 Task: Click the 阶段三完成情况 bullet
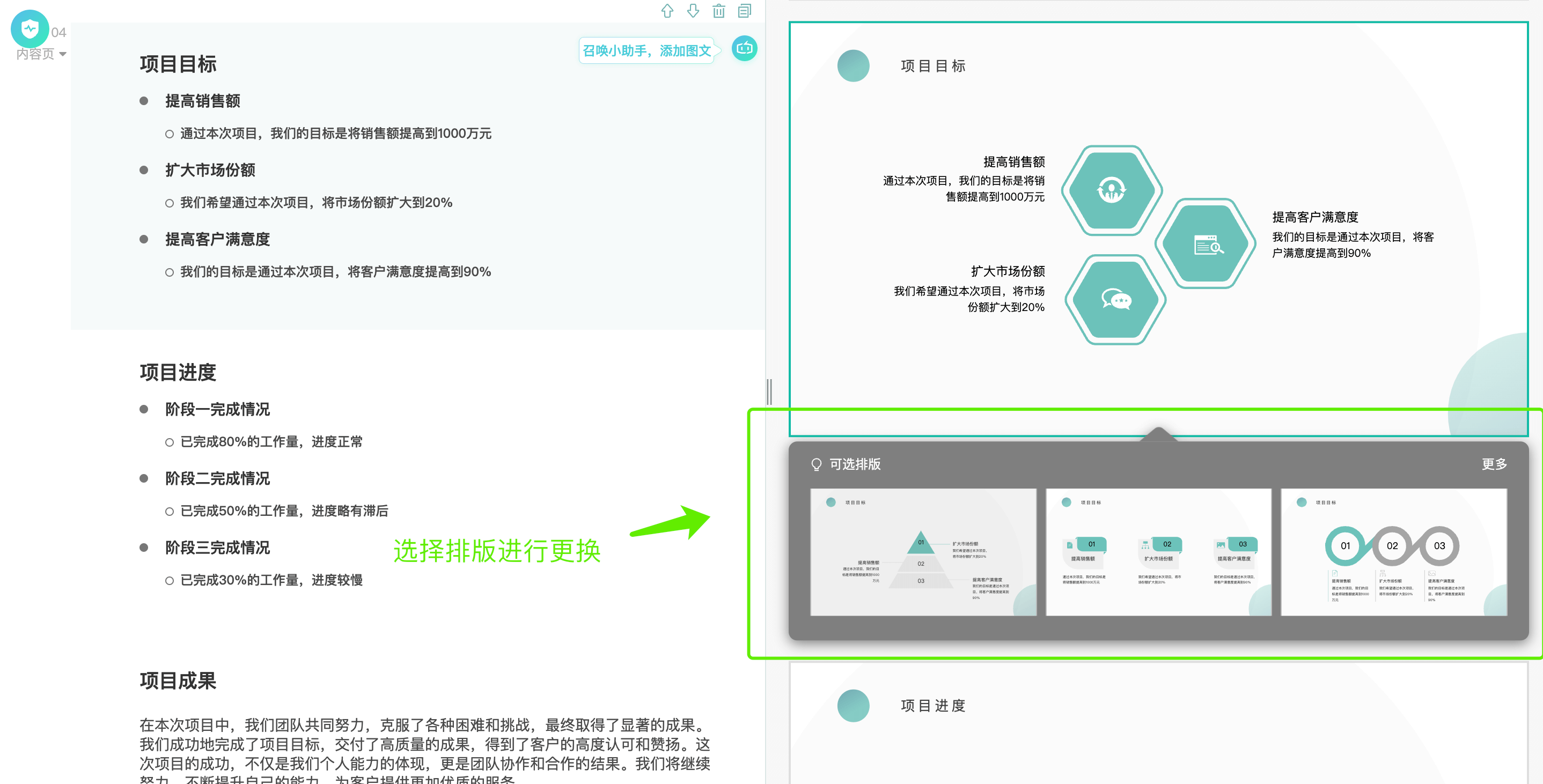[x=217, y=548]
